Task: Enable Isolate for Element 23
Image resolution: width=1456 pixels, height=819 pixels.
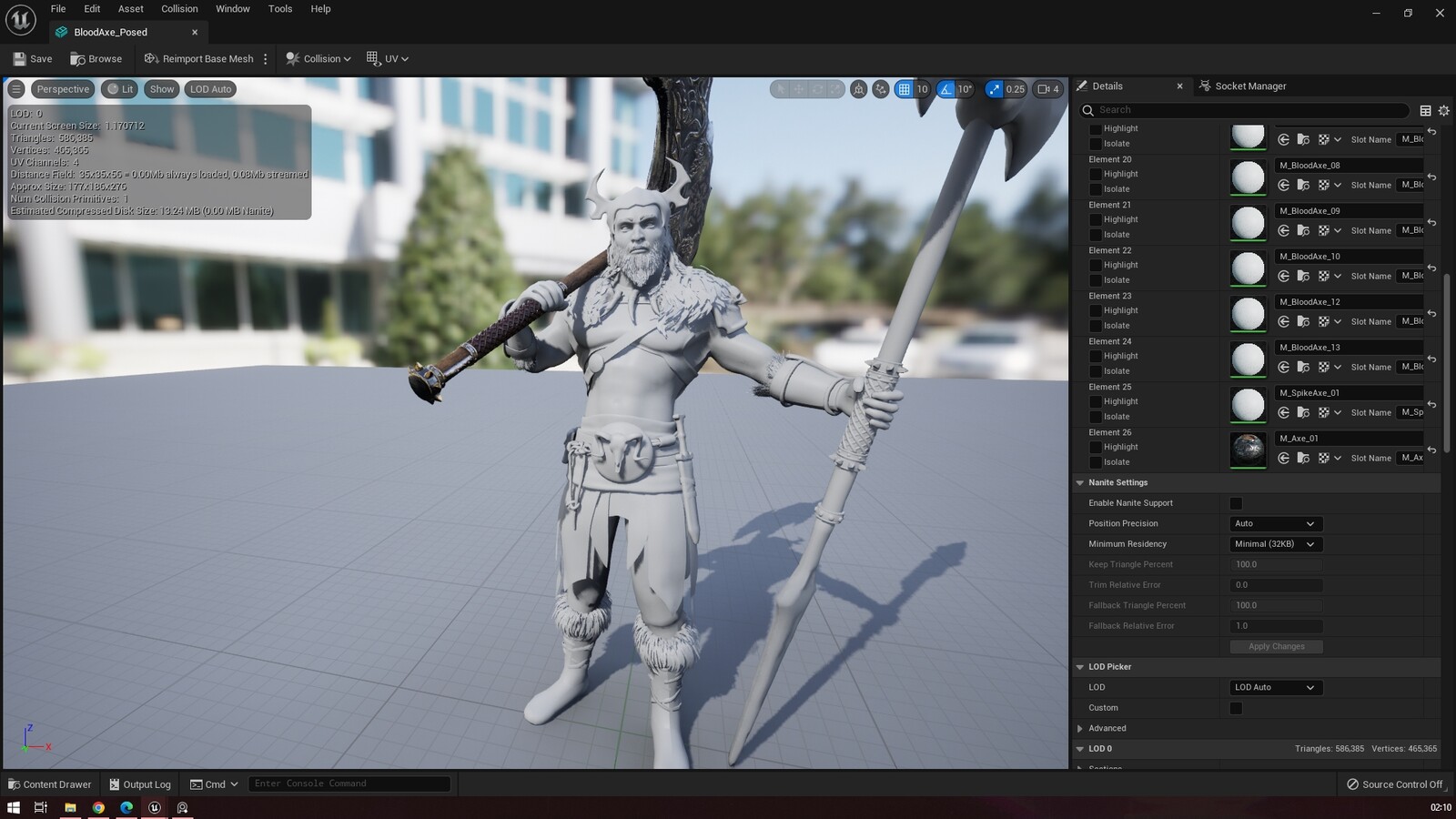Action: click(x=1096, y=326)
